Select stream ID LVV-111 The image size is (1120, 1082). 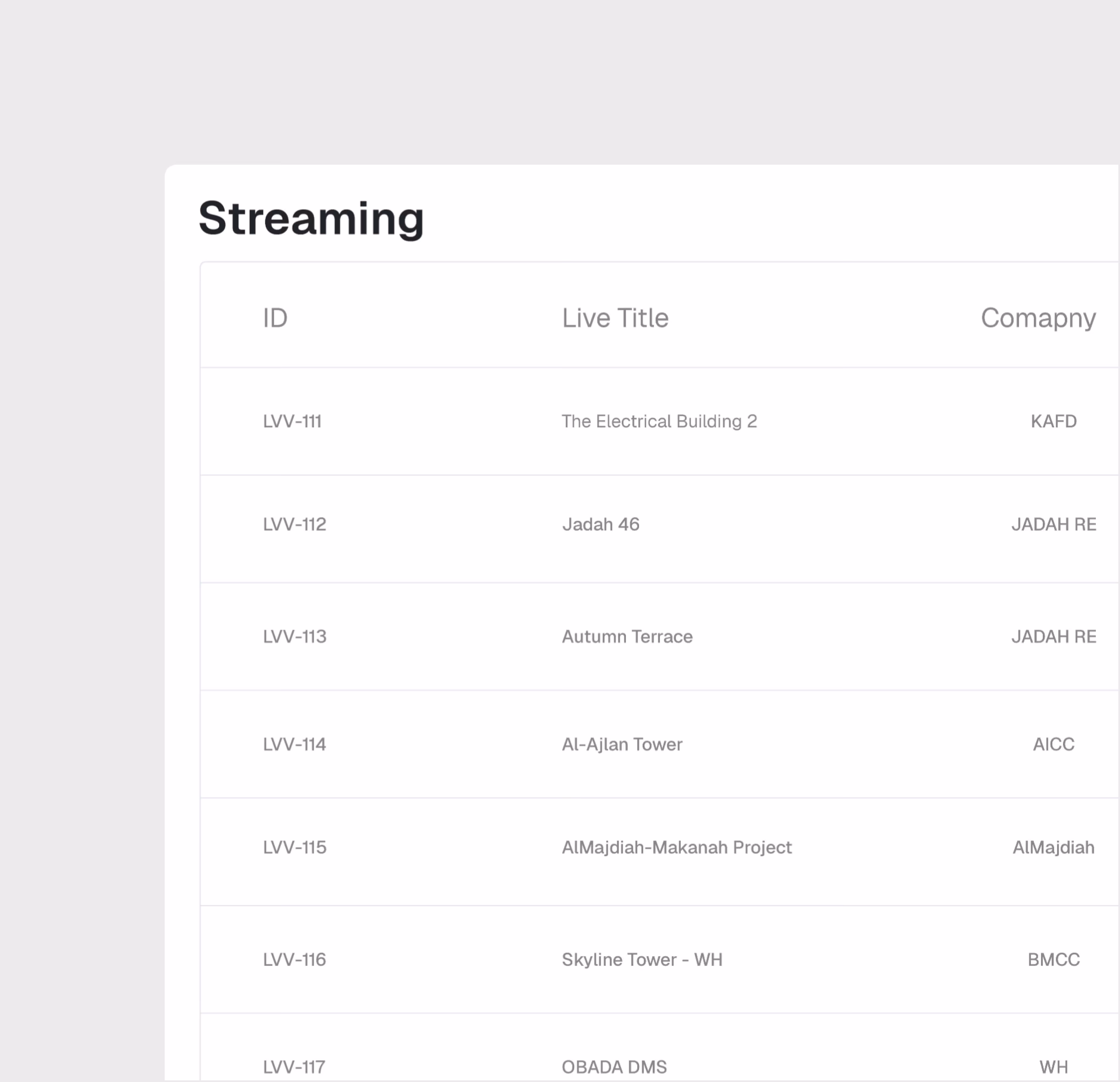click(292, 421)
